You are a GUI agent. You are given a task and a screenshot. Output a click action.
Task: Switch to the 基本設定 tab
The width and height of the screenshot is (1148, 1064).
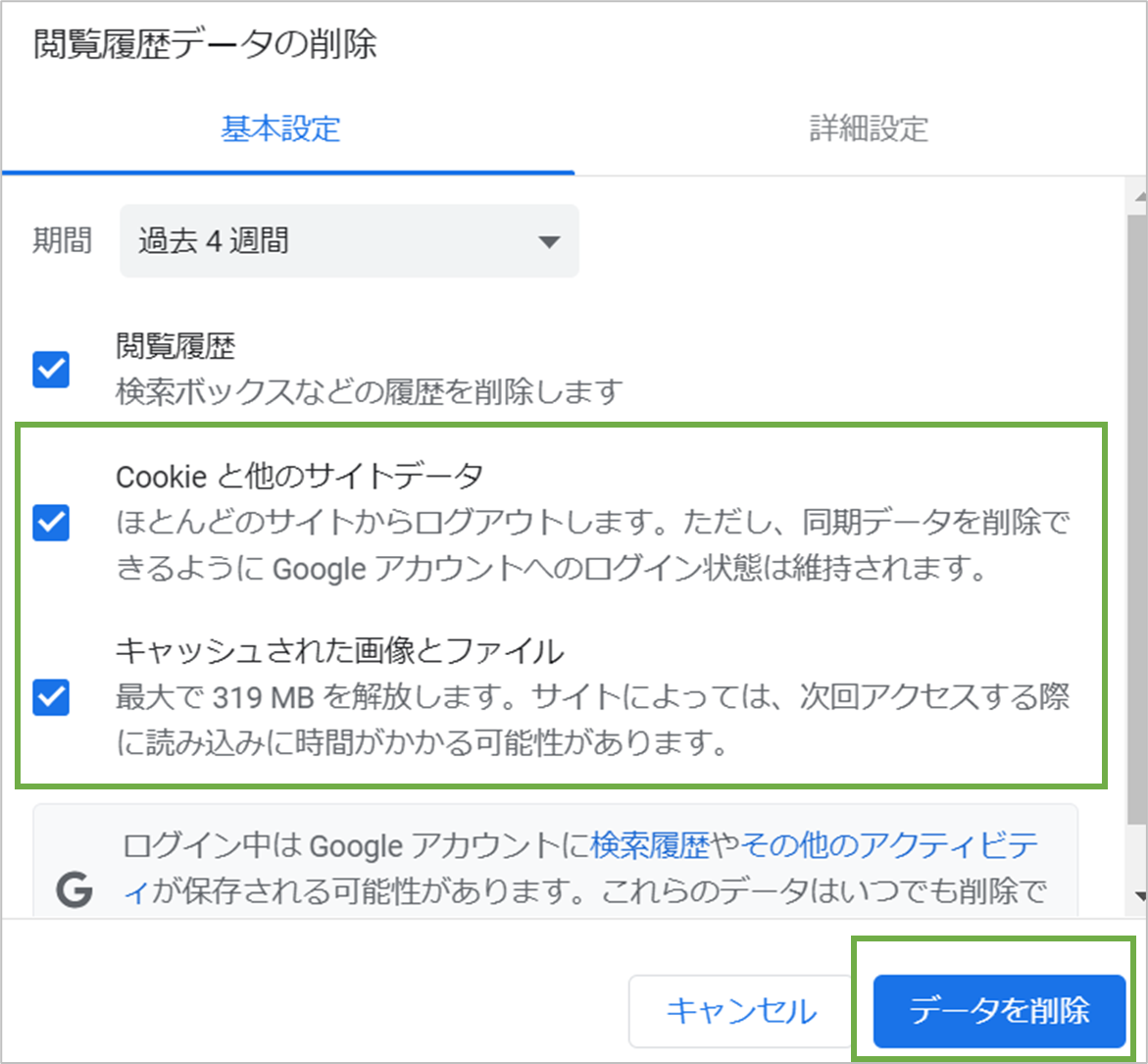(287, 128)
